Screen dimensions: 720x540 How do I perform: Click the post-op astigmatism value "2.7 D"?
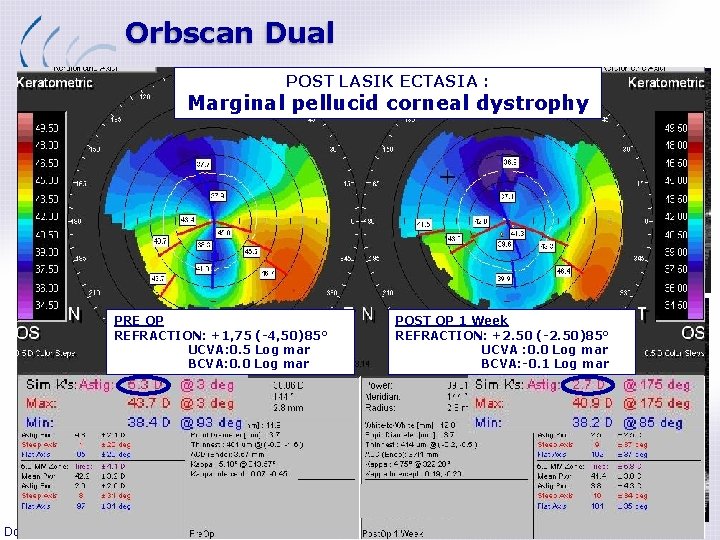click(x=588, y=385)
